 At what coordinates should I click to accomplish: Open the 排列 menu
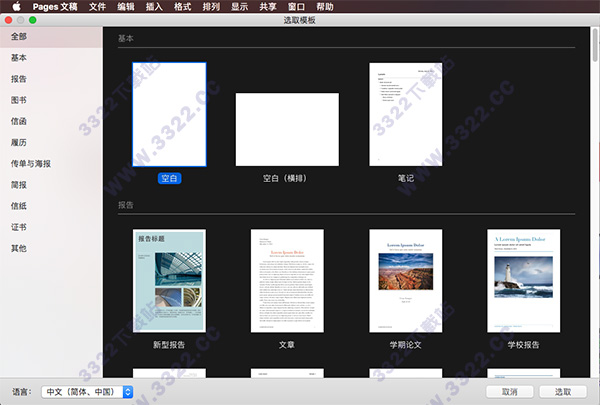click(211, 7)
